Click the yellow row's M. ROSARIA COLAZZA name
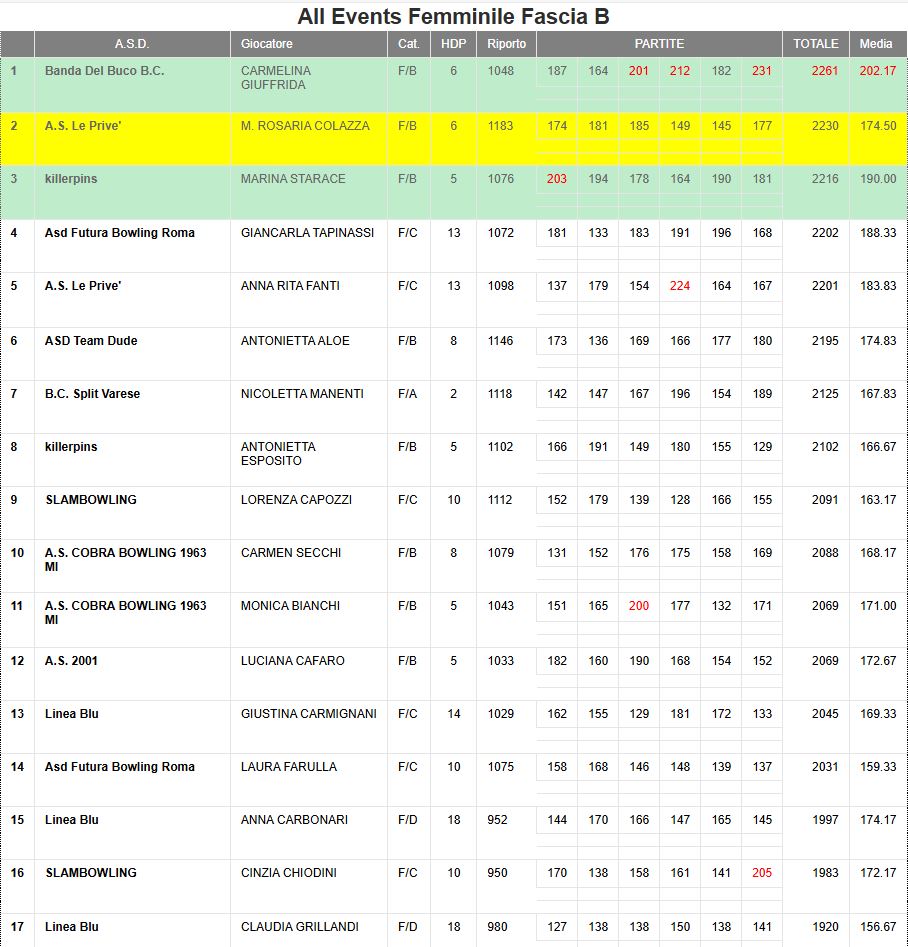The width and height of the screenshot is (908, 947). [305, 126]
